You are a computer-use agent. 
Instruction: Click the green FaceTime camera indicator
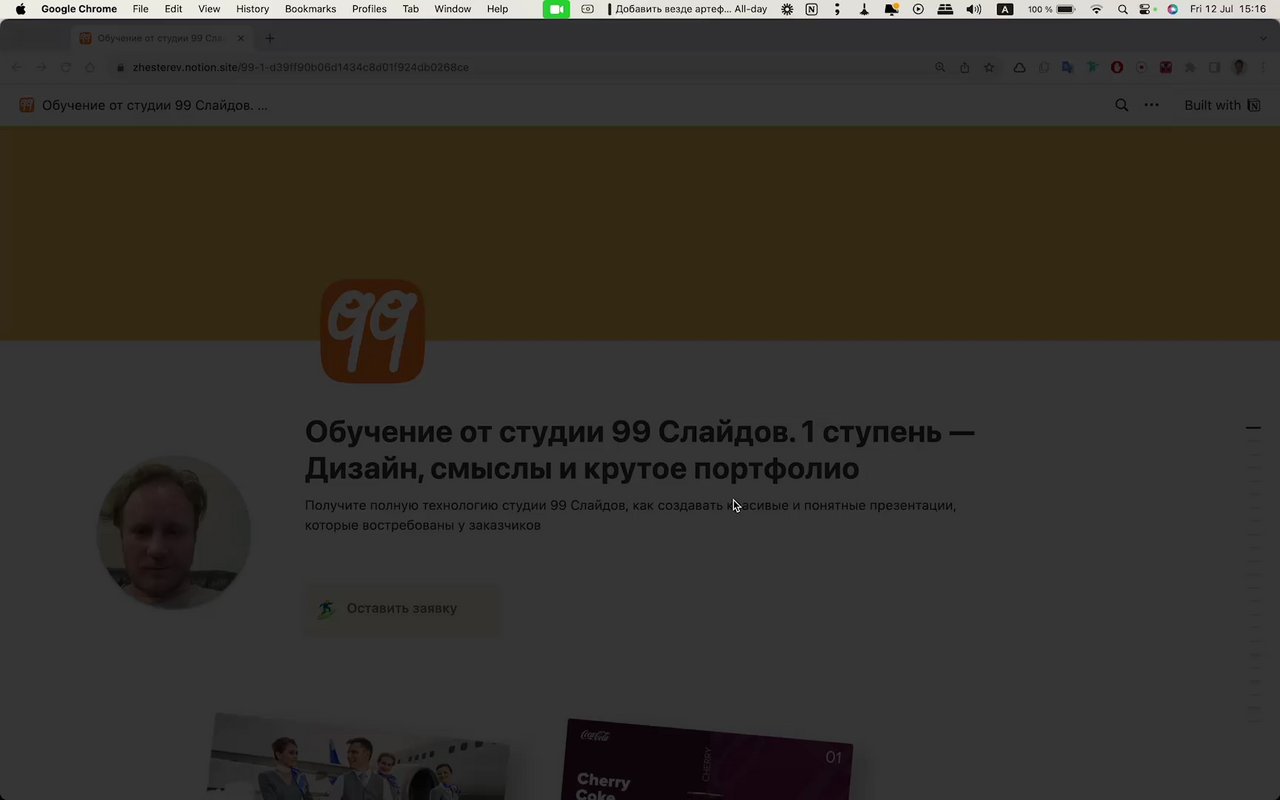(x=556, y=9)
